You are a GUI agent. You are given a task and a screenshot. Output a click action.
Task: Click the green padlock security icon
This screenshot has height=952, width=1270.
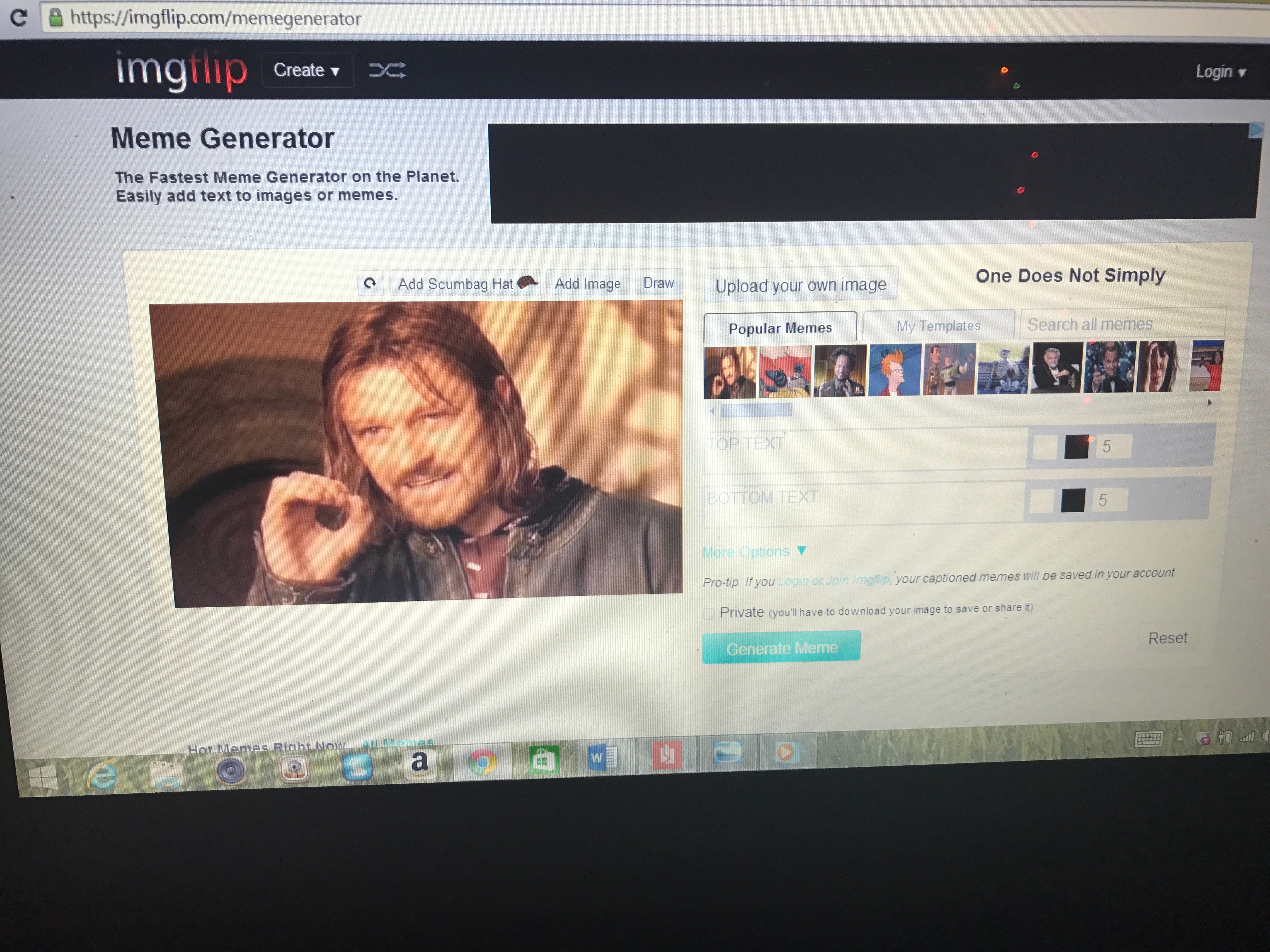tap(56, 18)
